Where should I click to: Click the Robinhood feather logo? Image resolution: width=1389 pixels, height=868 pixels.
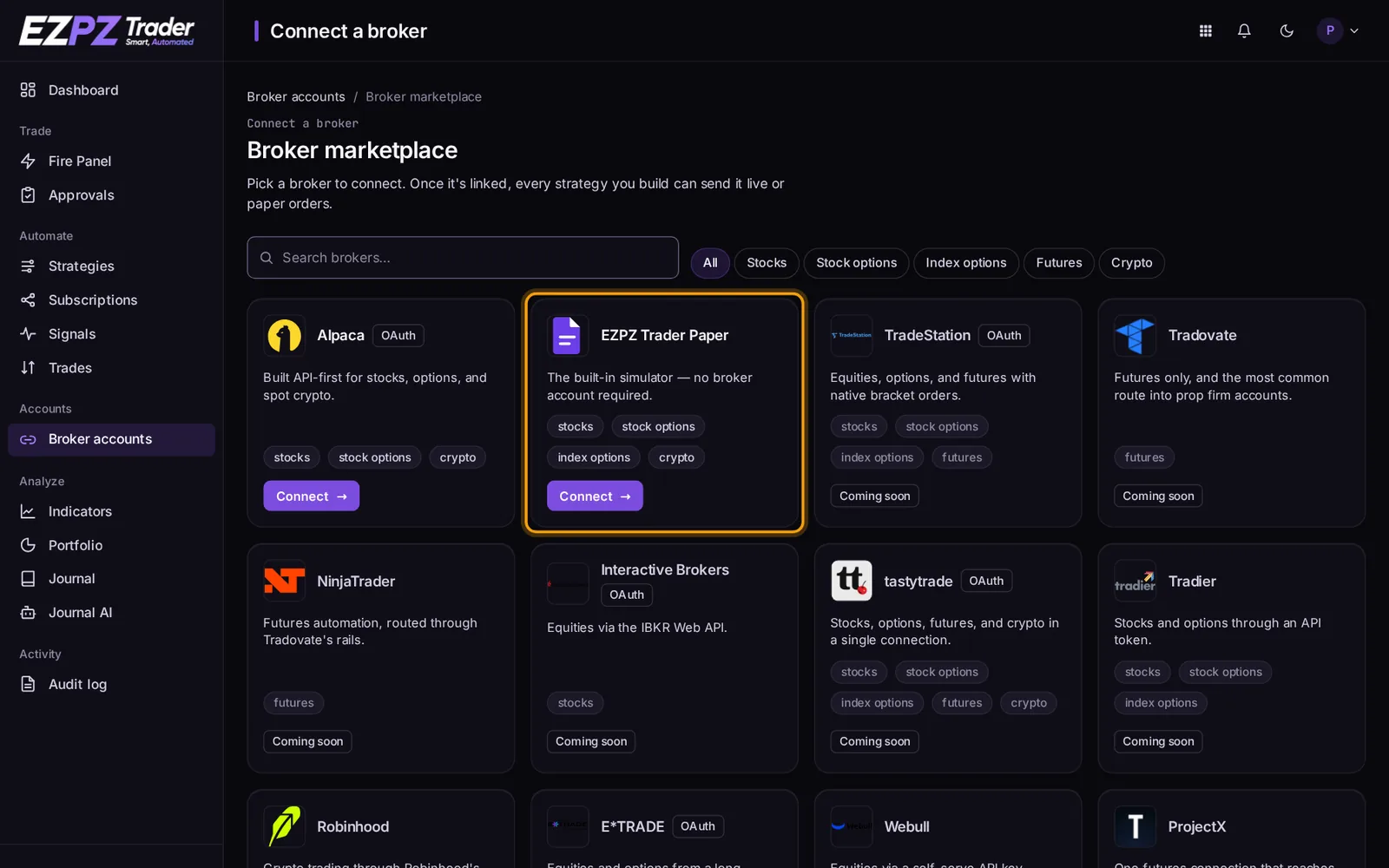click(x=284, y=826)
